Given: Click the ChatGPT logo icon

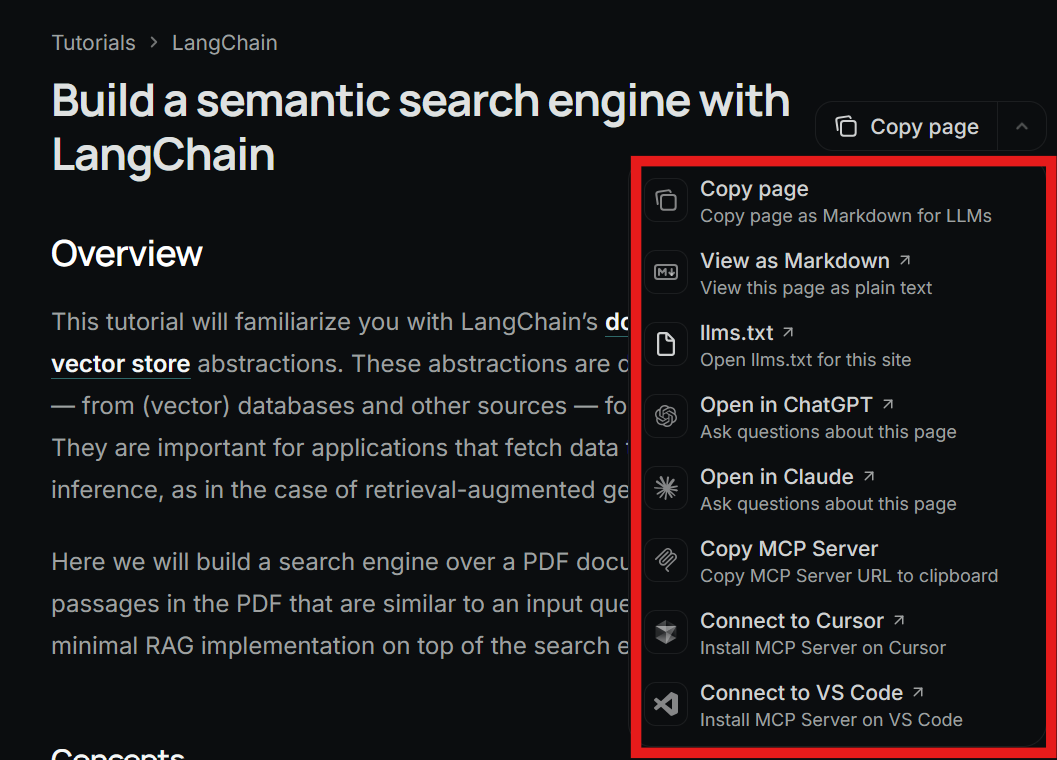Looking at the screenshot, I should pyautogui.click(x=666, y=417).
